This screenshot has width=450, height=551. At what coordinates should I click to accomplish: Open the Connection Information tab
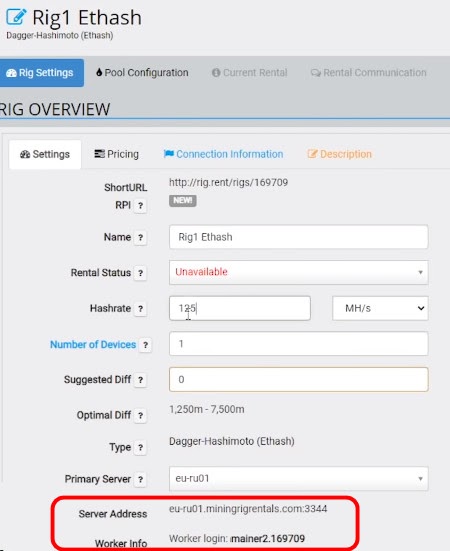[223, 154]
